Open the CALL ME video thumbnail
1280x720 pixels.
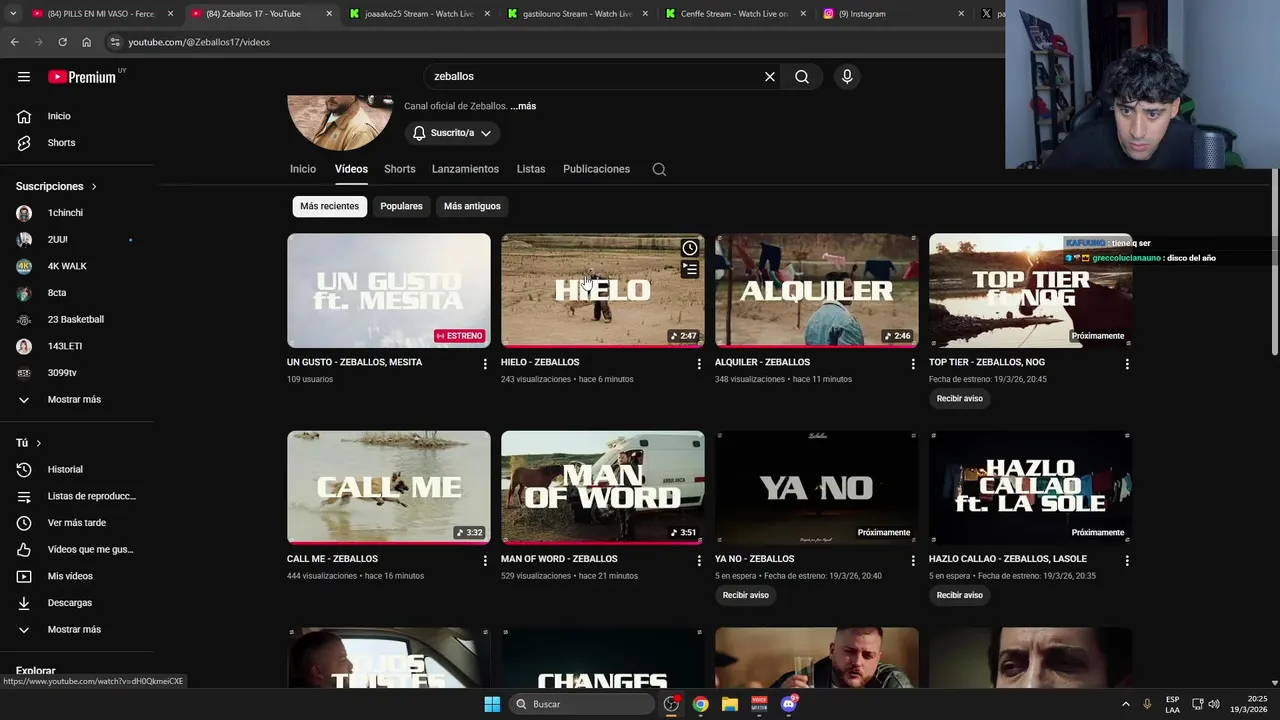(x=389, y=488)
